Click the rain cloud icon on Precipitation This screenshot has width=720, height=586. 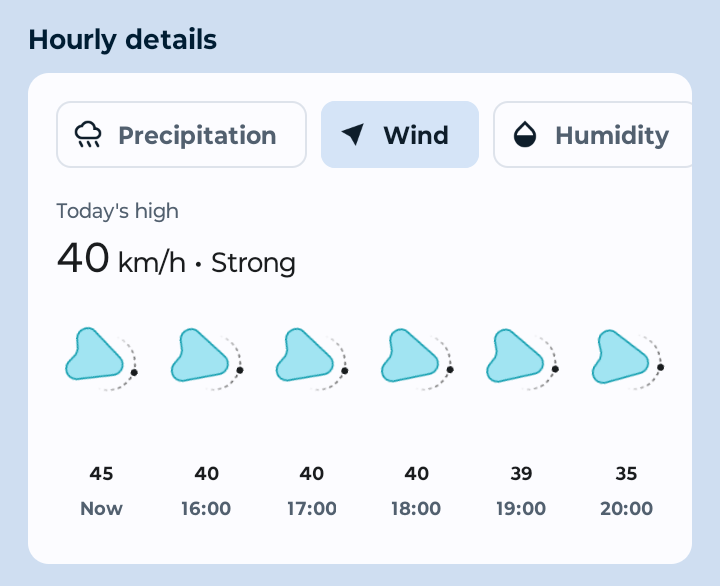tap(89, 135)
